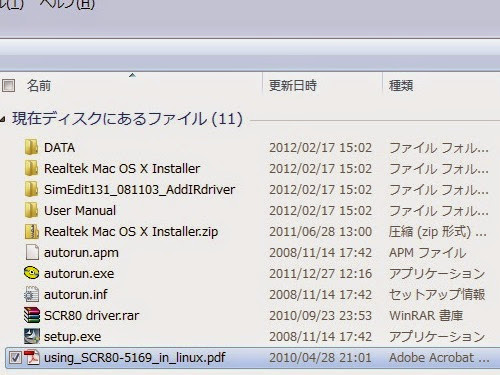This screenshot has width=500, height=375.
Task: Sort by the 種類 column header
Action: pos(401,86)
